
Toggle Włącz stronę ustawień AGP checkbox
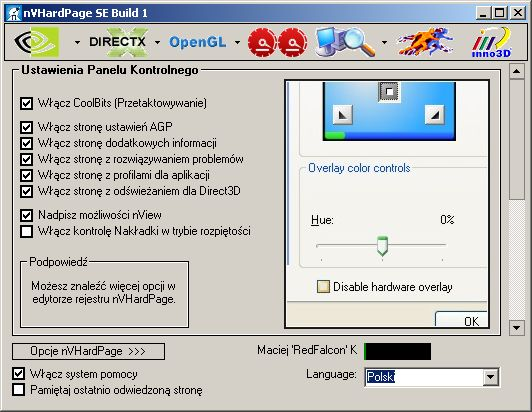[26, 127]
